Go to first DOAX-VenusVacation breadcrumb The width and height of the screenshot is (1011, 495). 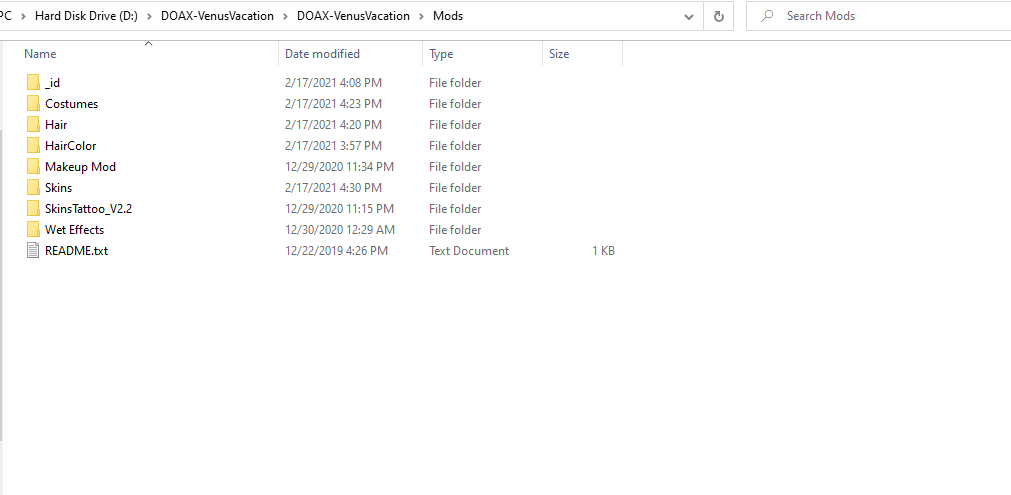217,16
